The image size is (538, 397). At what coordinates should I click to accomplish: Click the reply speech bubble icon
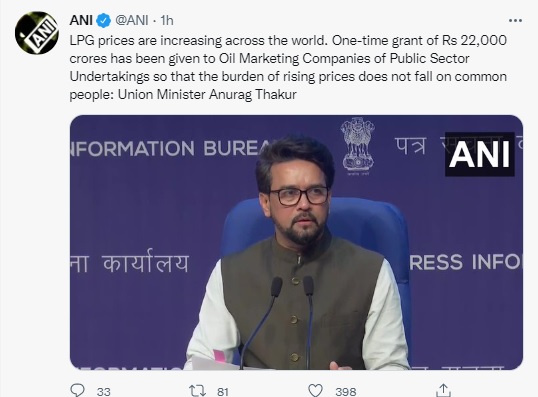77,390
